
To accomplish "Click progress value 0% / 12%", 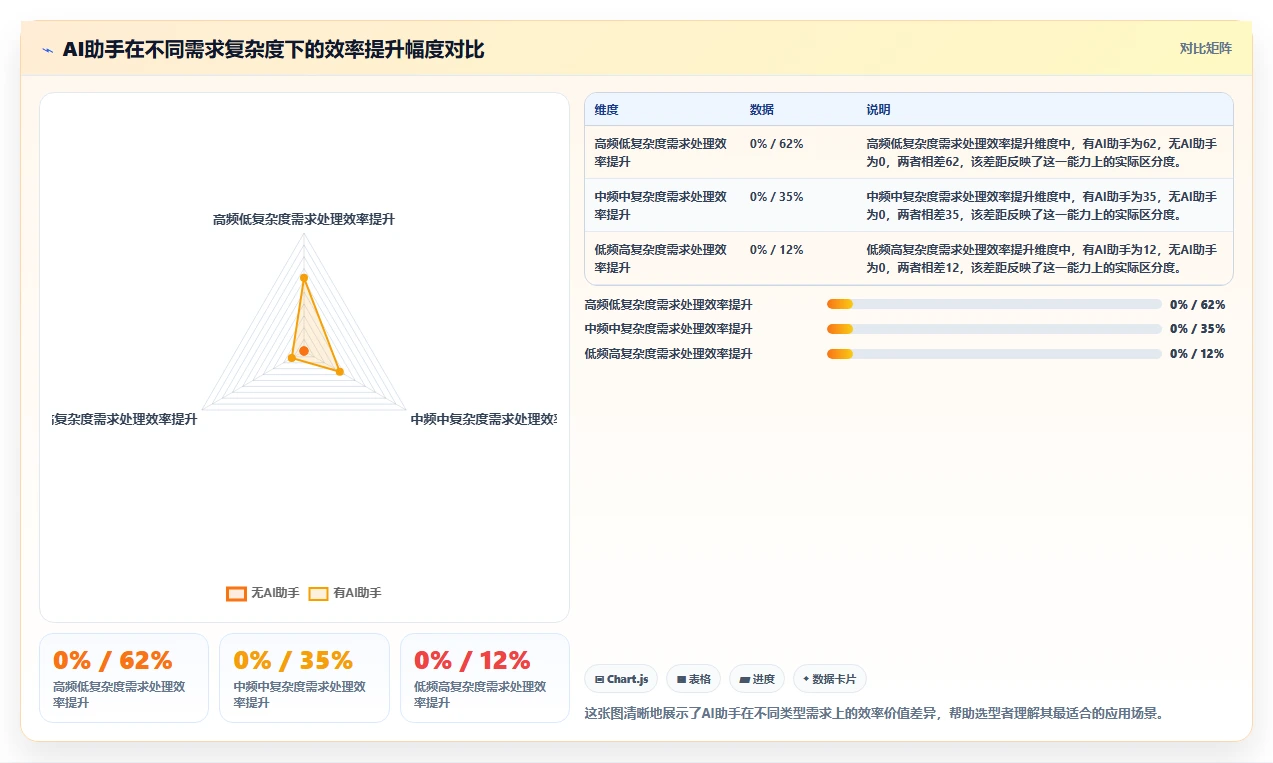I will pos(1197,354).
